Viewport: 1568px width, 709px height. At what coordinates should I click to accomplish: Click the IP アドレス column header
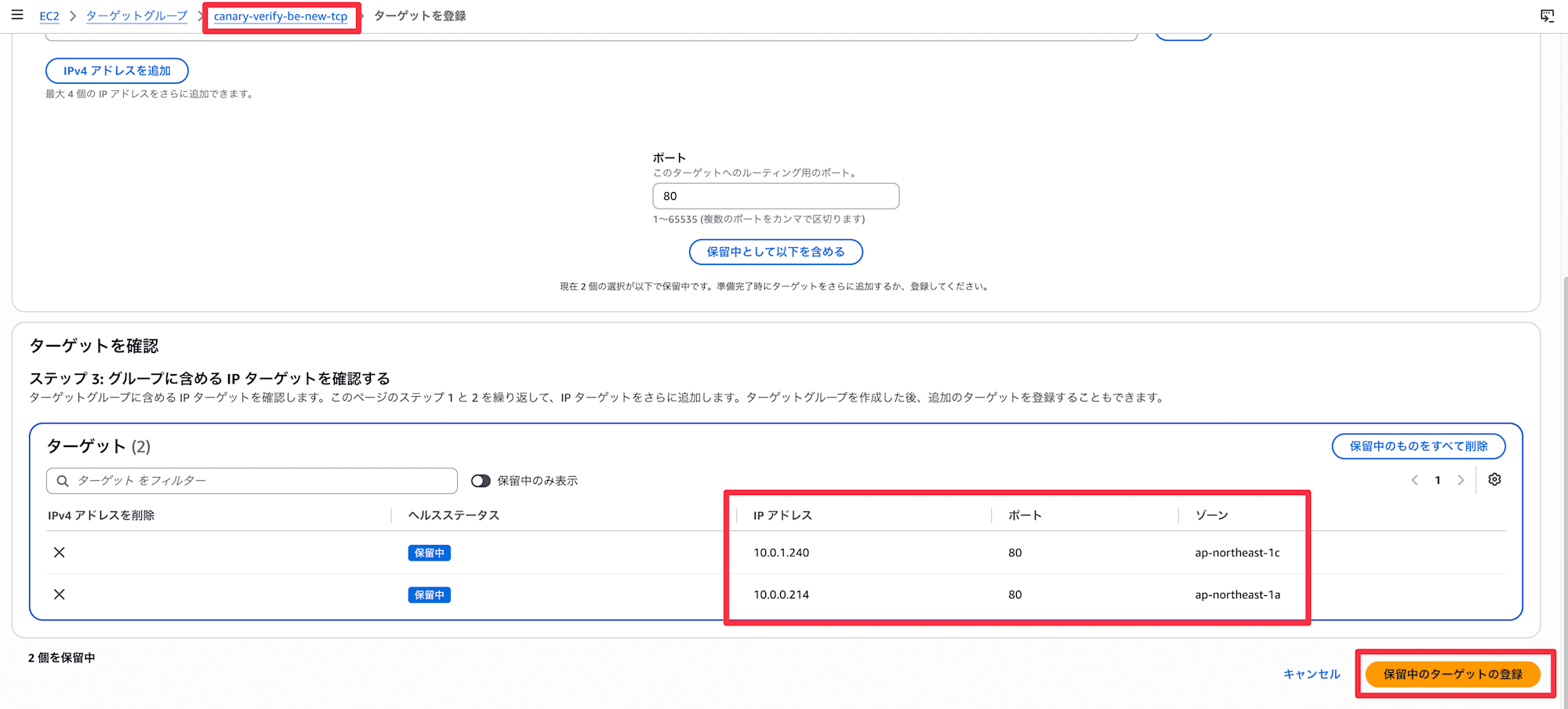point(782,515)
